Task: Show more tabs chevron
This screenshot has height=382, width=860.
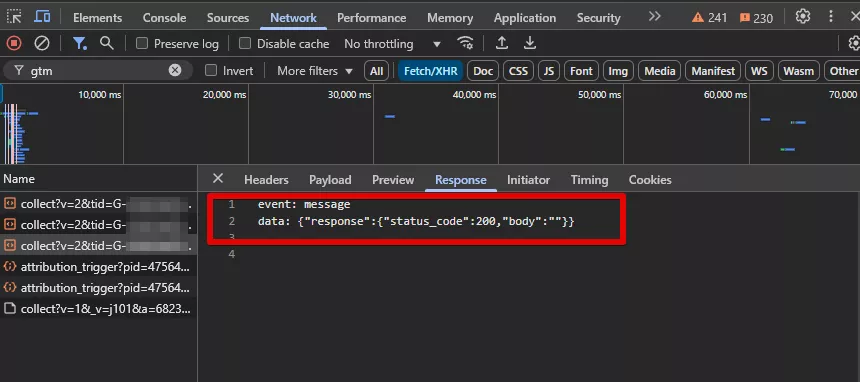Action: click(x=654, y=17)
